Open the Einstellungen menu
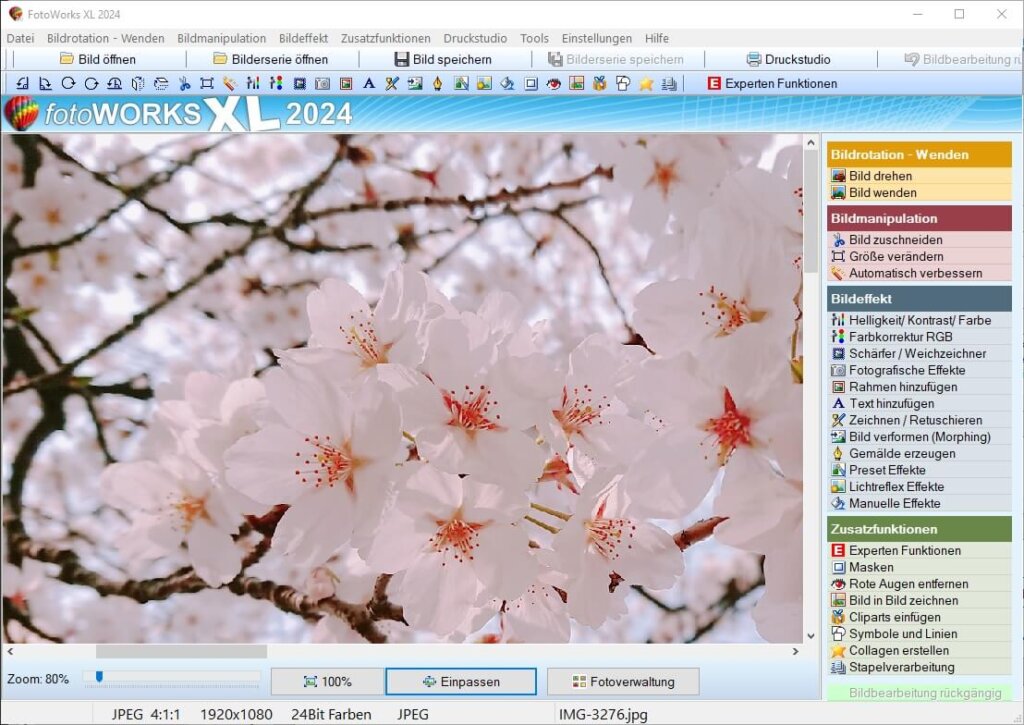The height and width of the screenshot is (725, 1024). (x=596, y=38)
